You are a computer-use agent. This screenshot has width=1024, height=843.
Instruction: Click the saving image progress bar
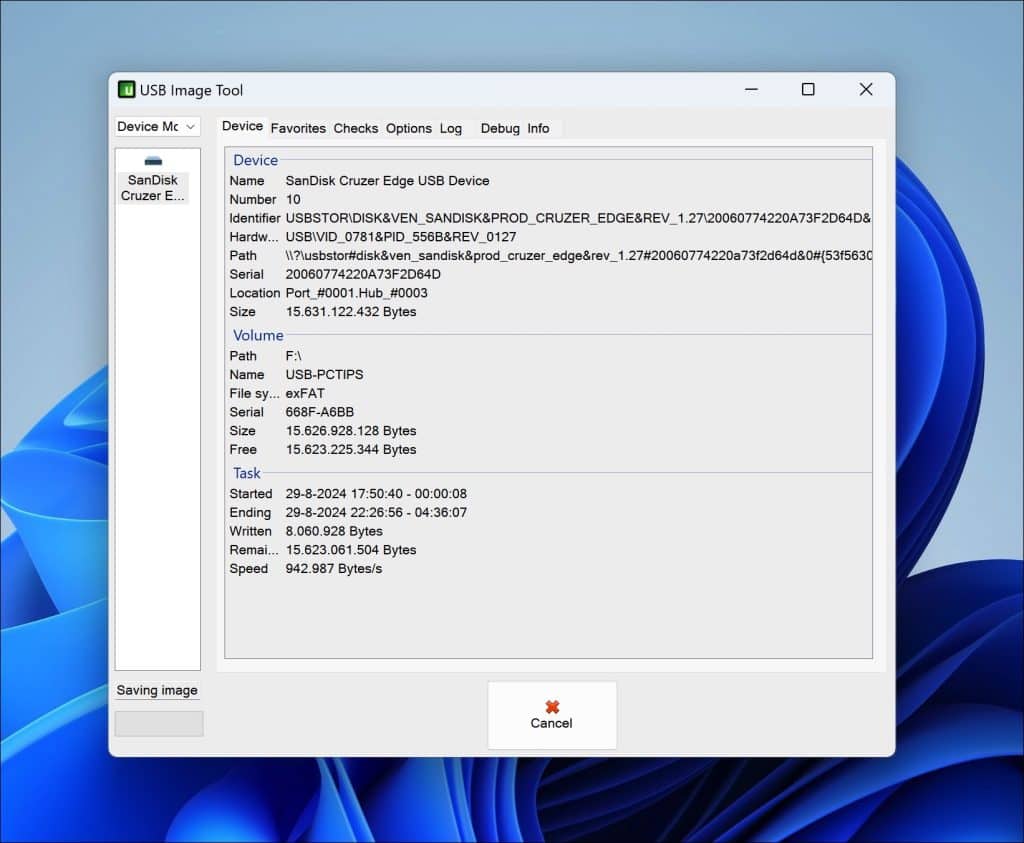(x=159, y=724)
